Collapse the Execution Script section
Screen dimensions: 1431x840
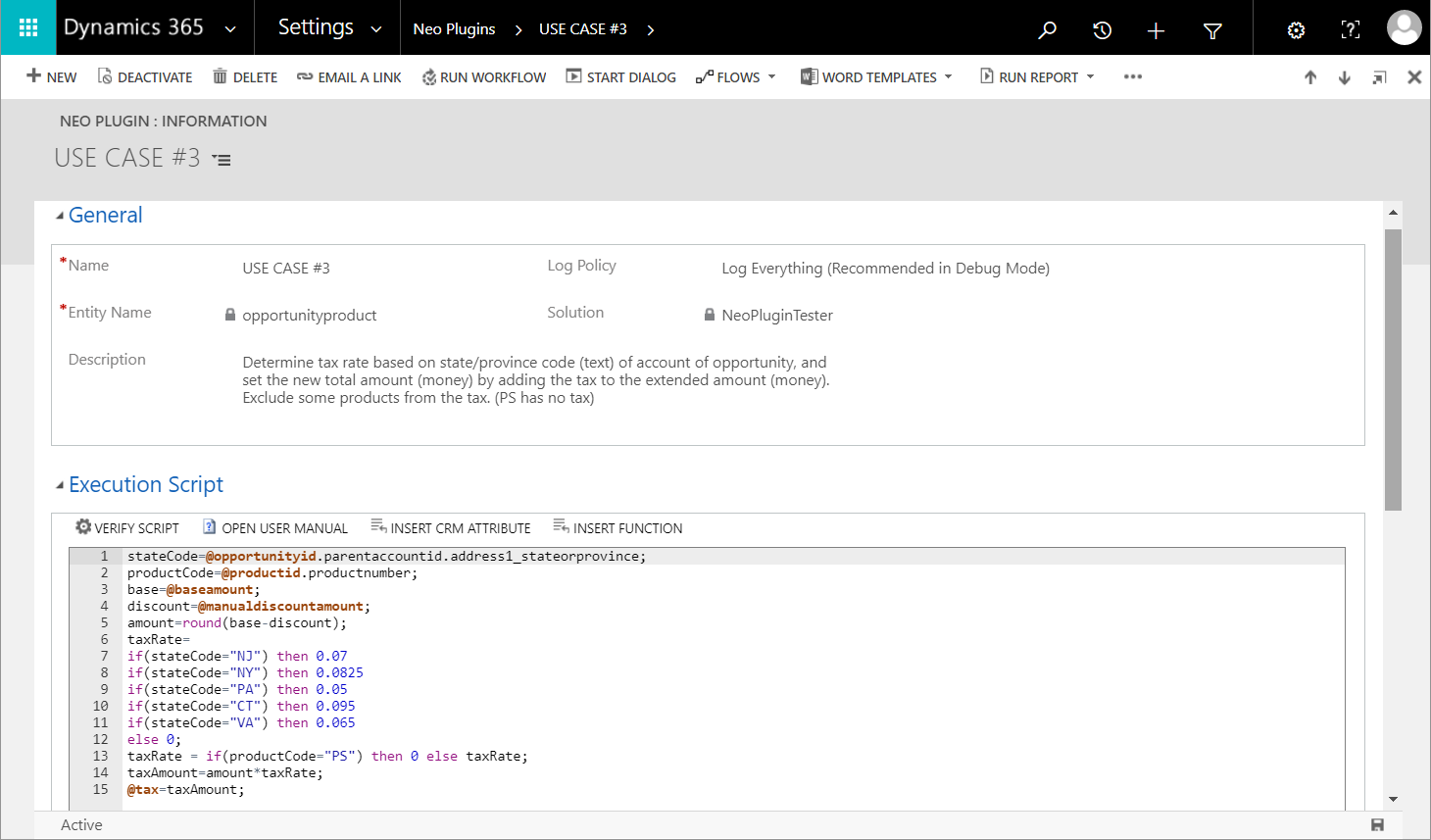coord(60,485)
